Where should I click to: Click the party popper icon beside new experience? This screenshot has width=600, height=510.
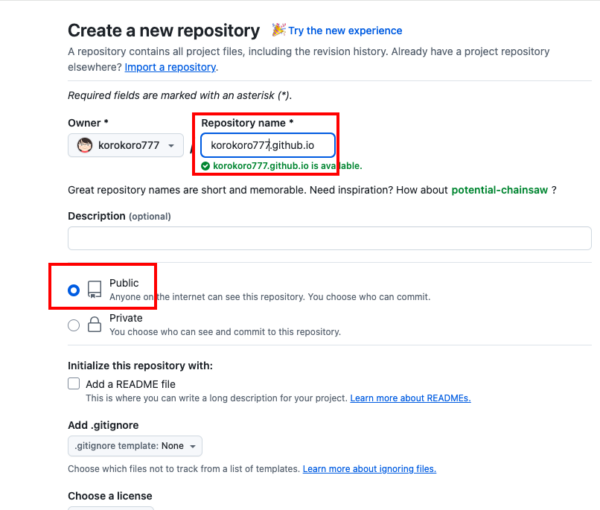tap(279, 29)
